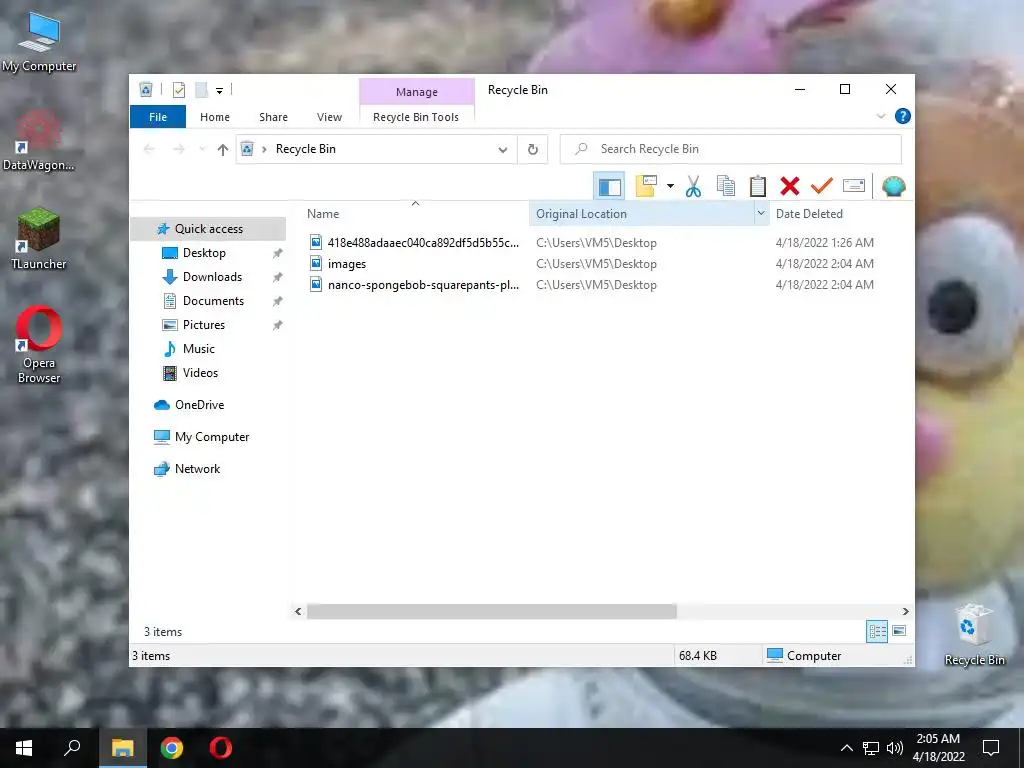Collapse the ribbon with chevron arrow
Image resolution: width=1024 pixels, height=768 pixels.
(x=881, y=116)
